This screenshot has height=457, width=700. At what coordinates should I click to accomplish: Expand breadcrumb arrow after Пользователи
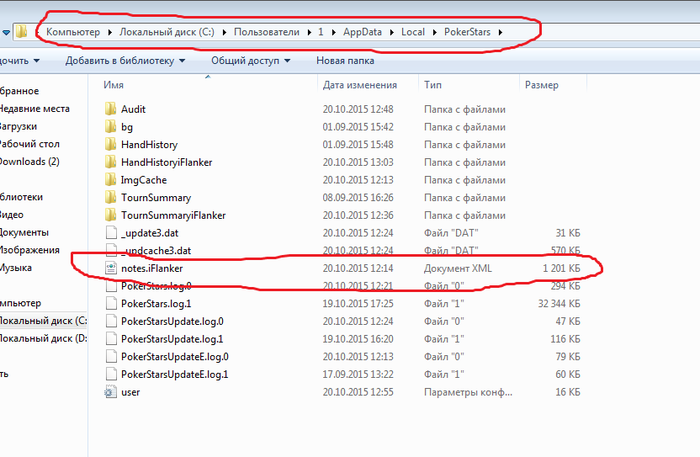click(x=309, y=32)
